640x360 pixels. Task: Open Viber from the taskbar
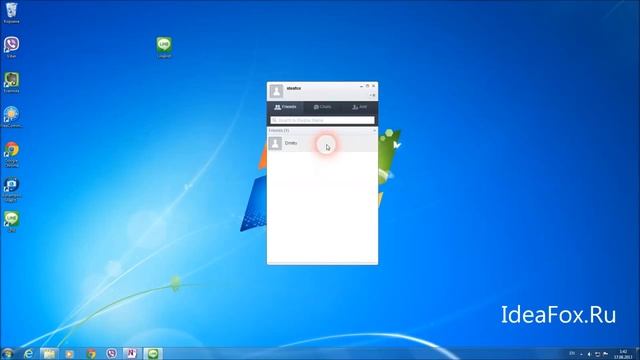click(111, 353)
